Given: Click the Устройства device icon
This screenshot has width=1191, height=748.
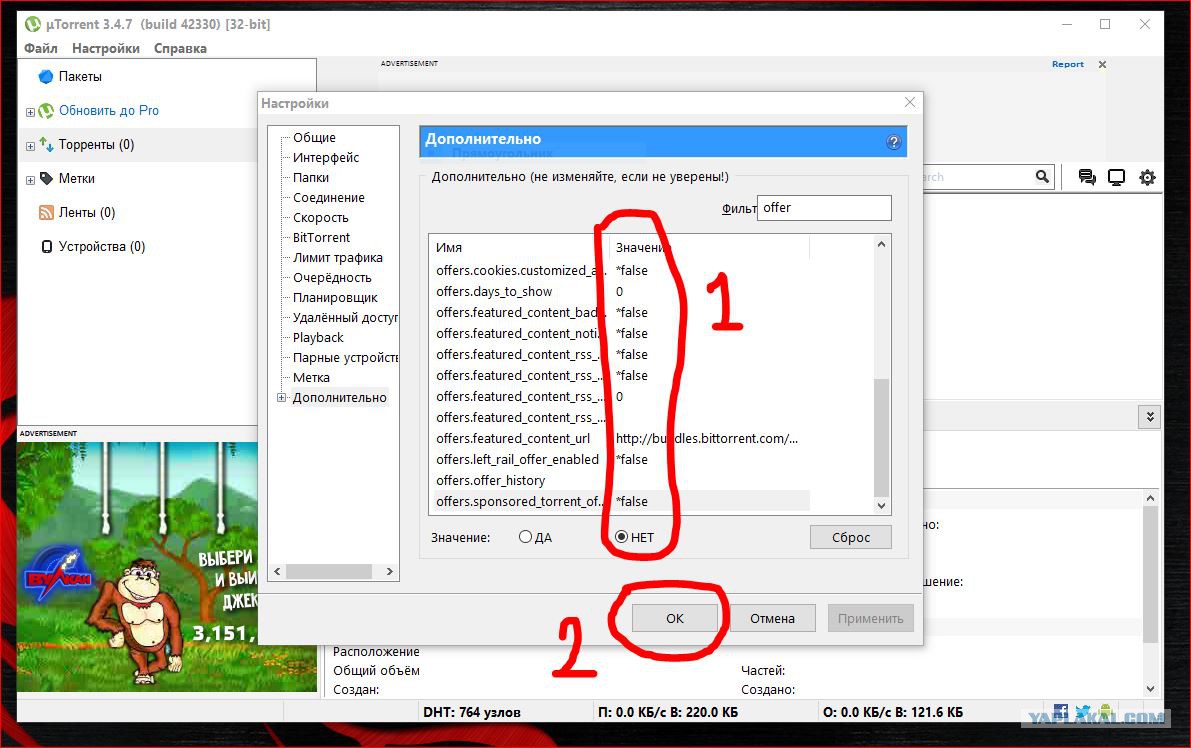Looking at the screenshot, I should [47, 247].
